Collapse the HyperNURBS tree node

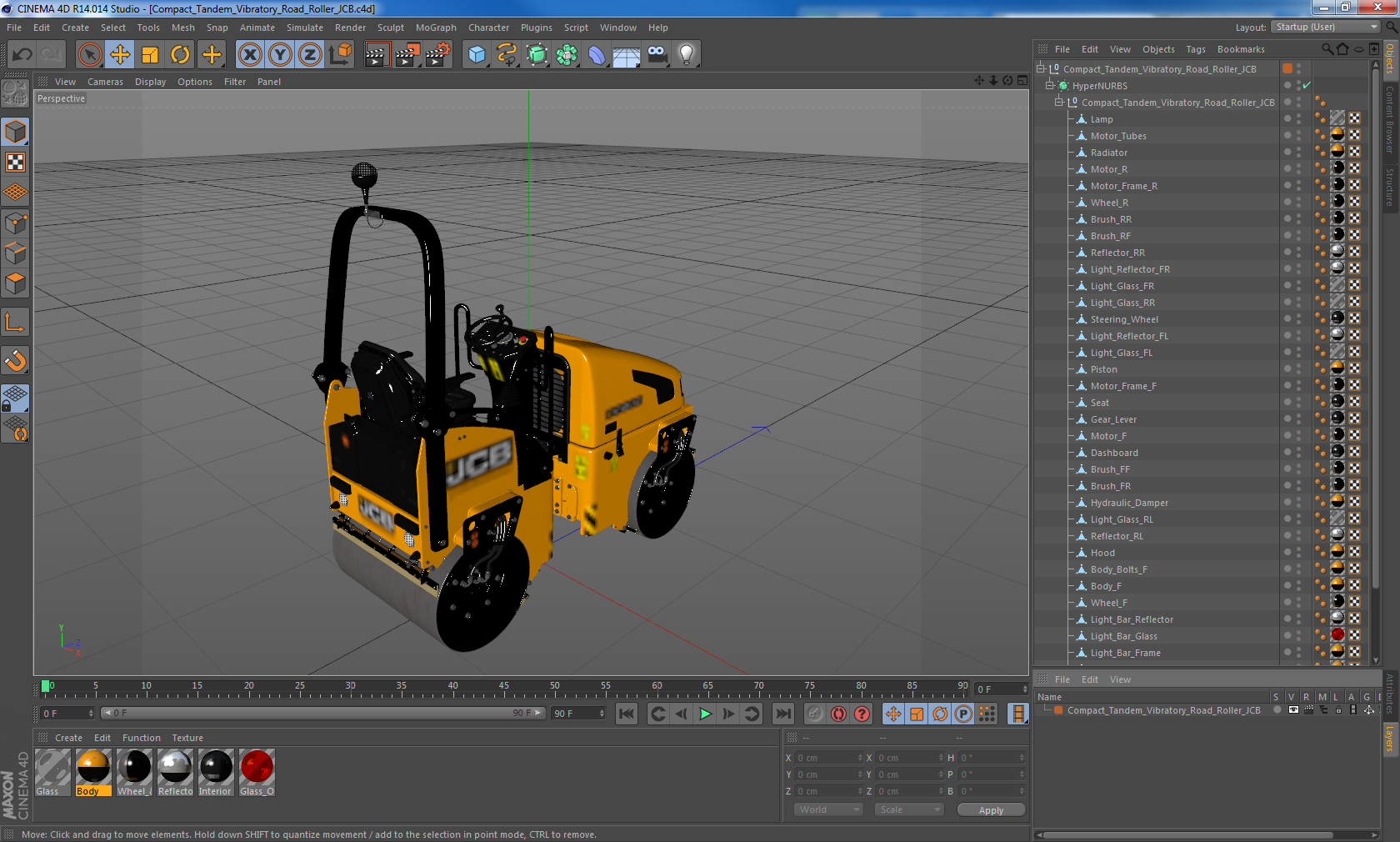pos(1050,85)
